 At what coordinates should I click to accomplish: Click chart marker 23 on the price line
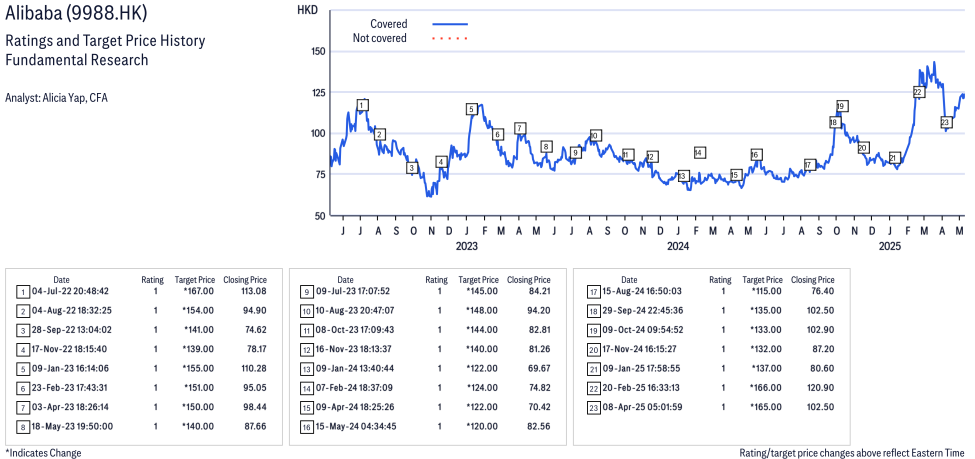tap(946, 122)
